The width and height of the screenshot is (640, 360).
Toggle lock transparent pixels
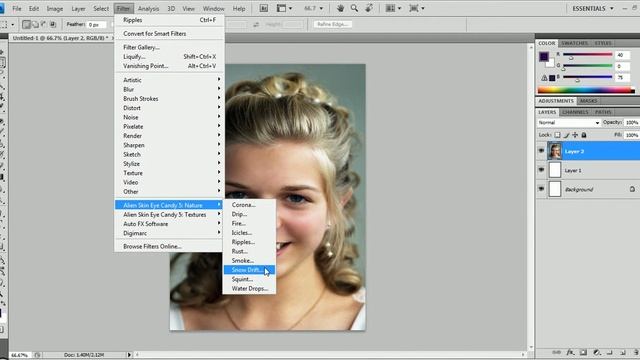click(x=557, y=135)
